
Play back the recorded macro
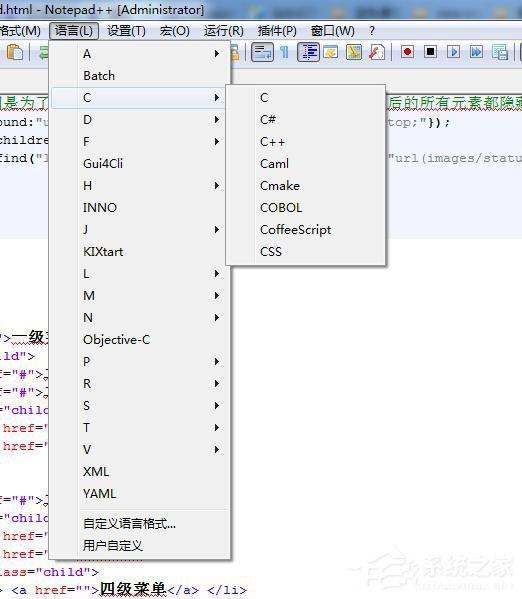tap(453, 52)
